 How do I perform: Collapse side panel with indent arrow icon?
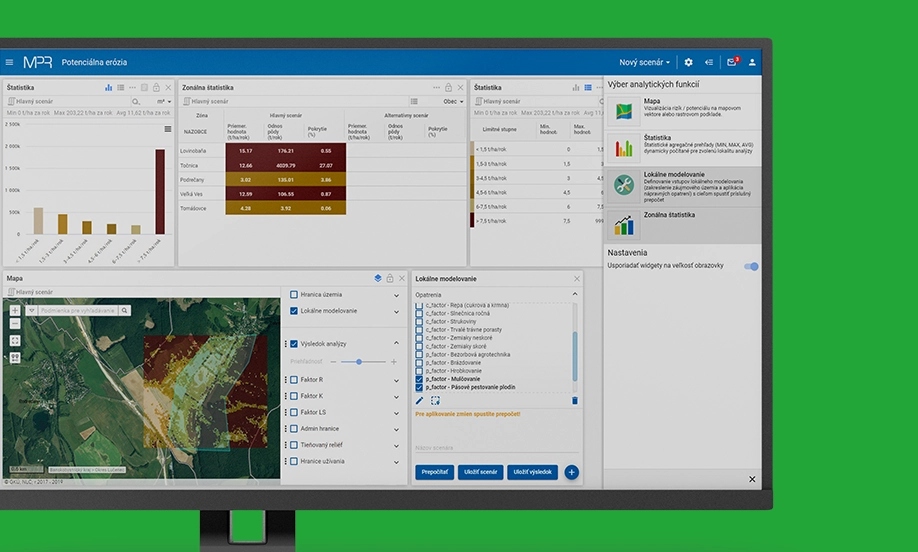pyautogui.click(x=709, y=62)
